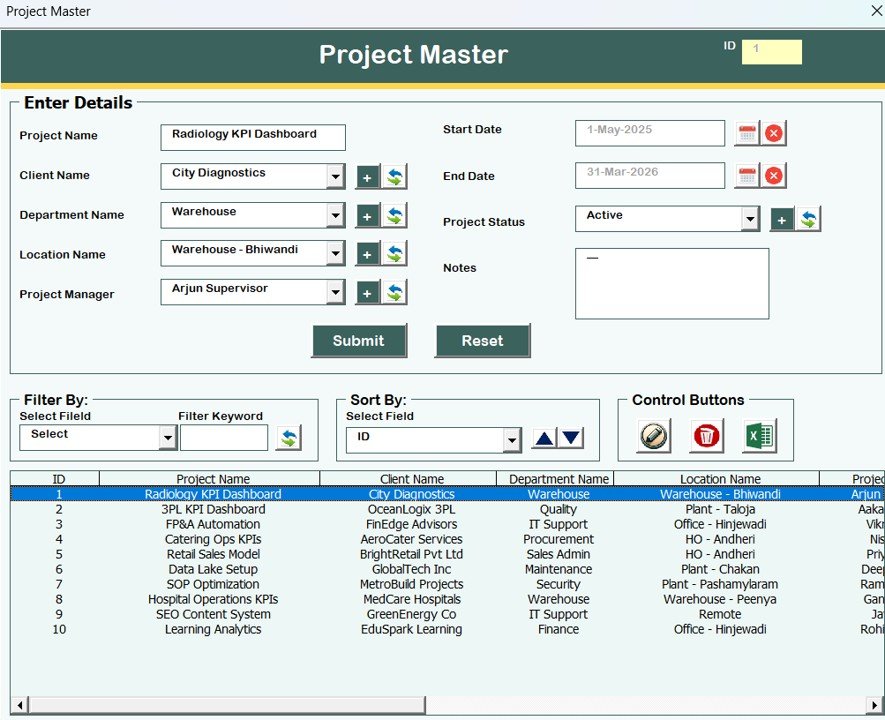The image size is (885, 720).
Task: Submit the project details
Action: pyautogui.click(x=358, y=340)
